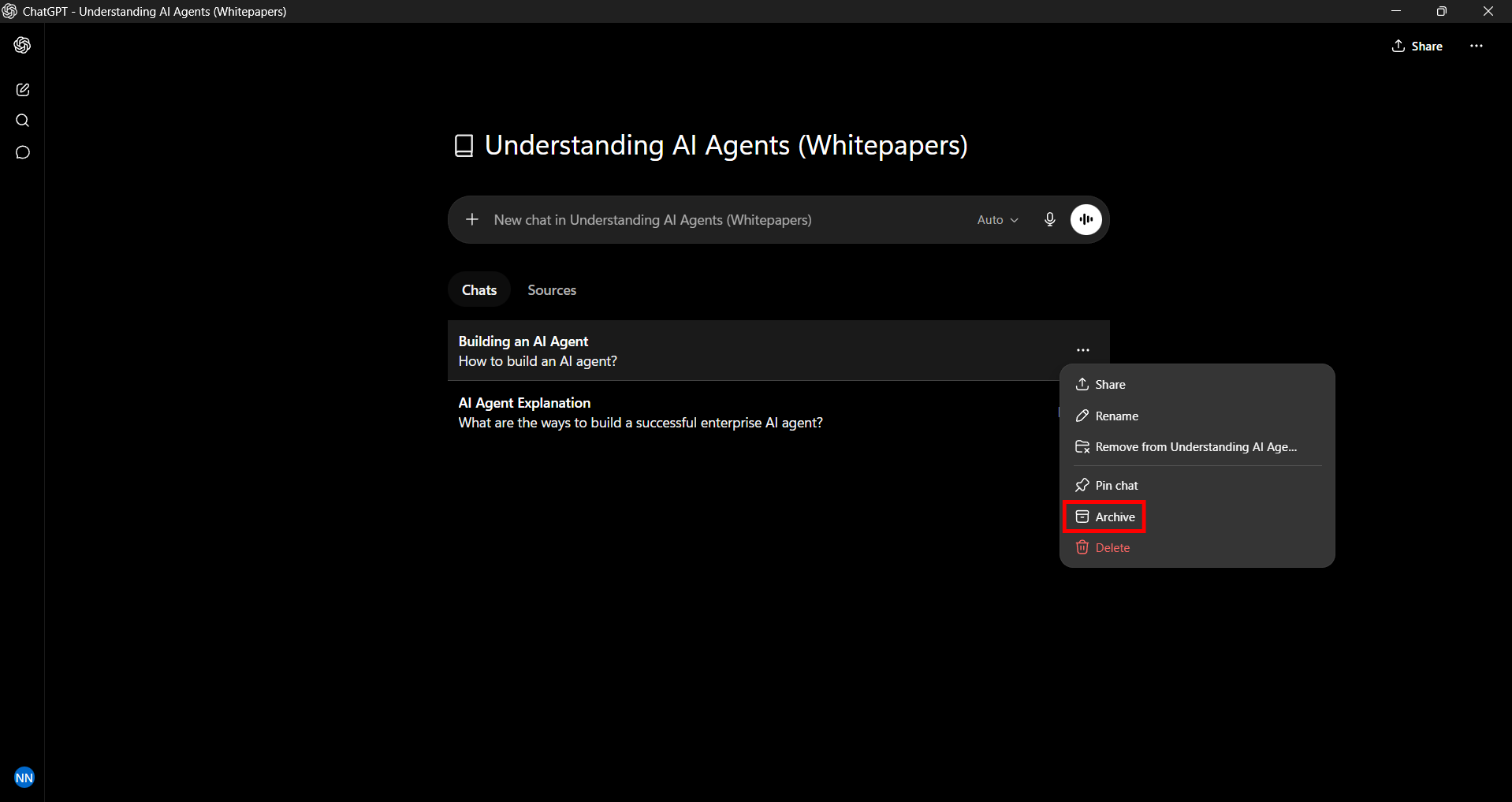Open the search chats magnifier icon

[23, 121]
